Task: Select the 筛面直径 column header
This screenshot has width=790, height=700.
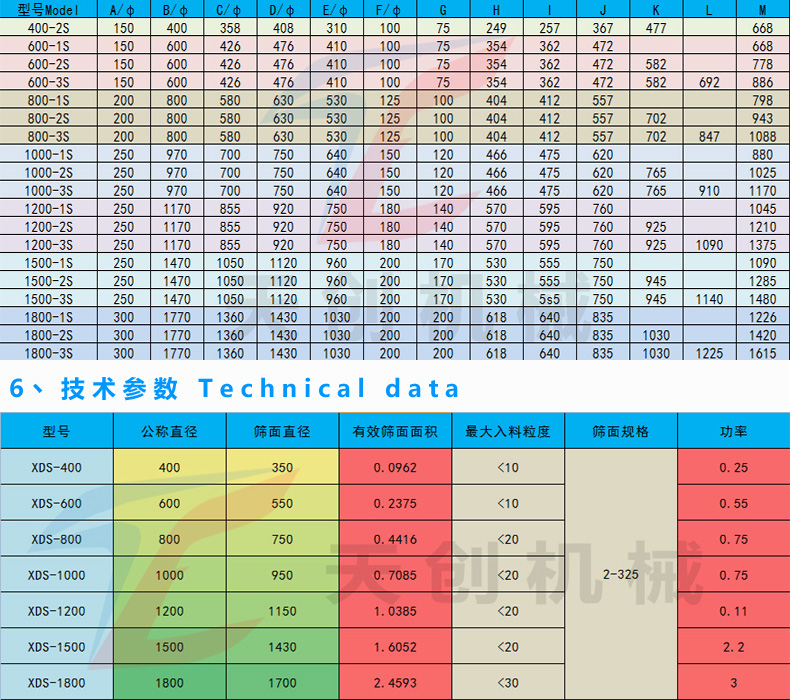Action: 282,432
